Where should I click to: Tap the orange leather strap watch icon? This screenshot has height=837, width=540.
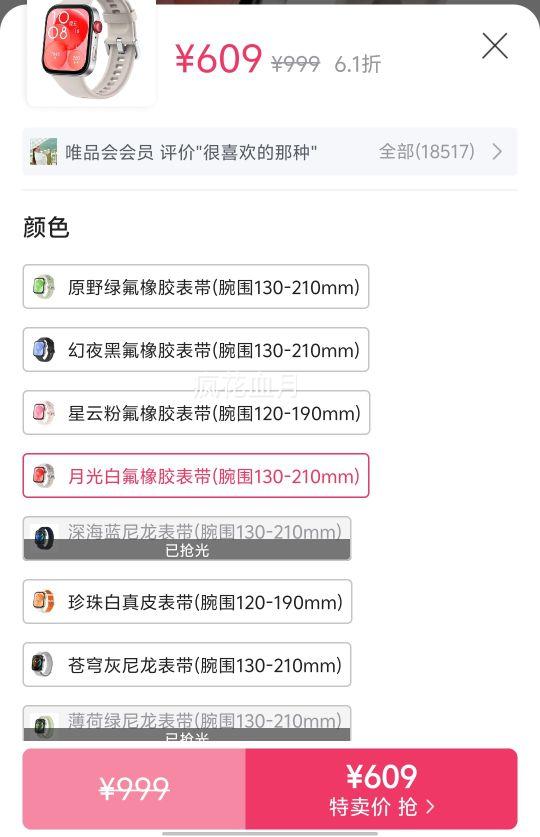43,602
